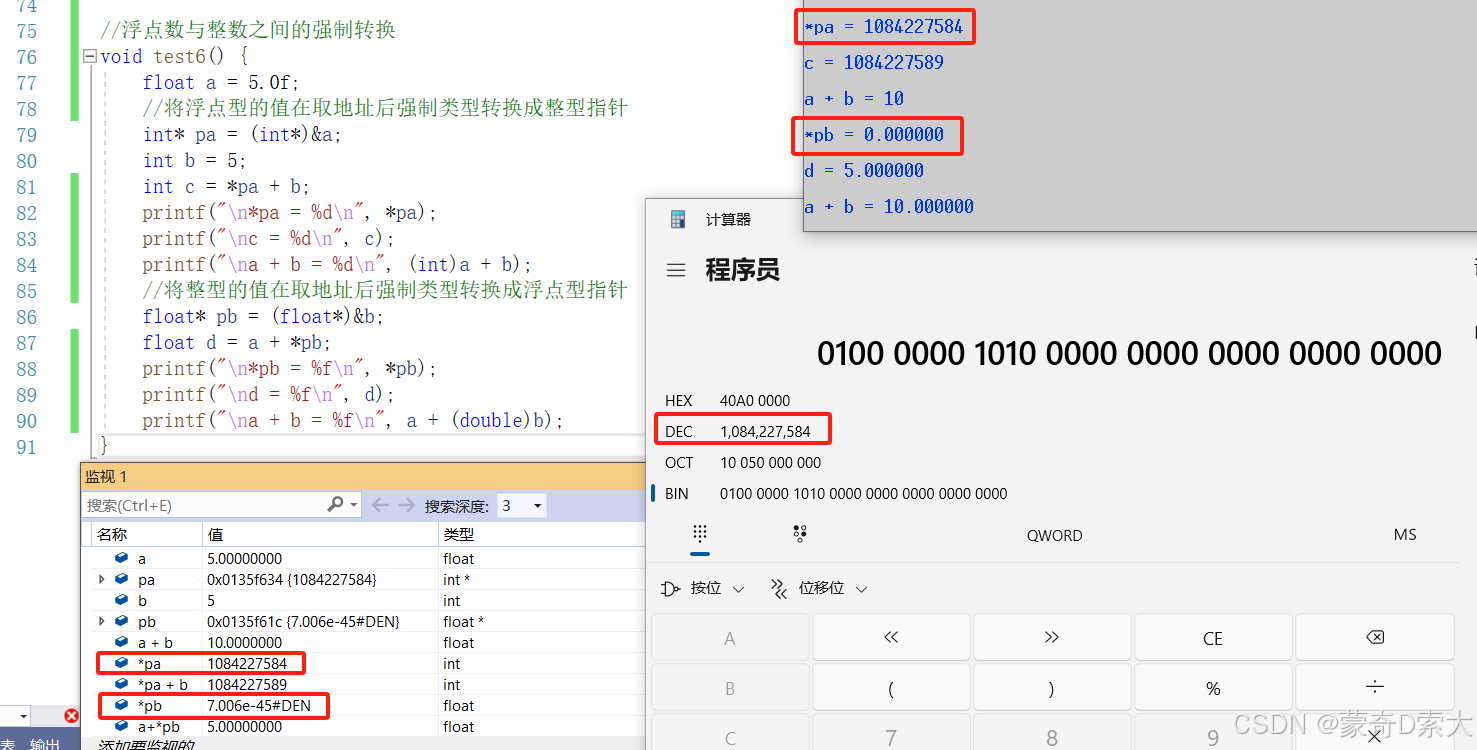Click the 8 key in calculator

coord(1052,733)
